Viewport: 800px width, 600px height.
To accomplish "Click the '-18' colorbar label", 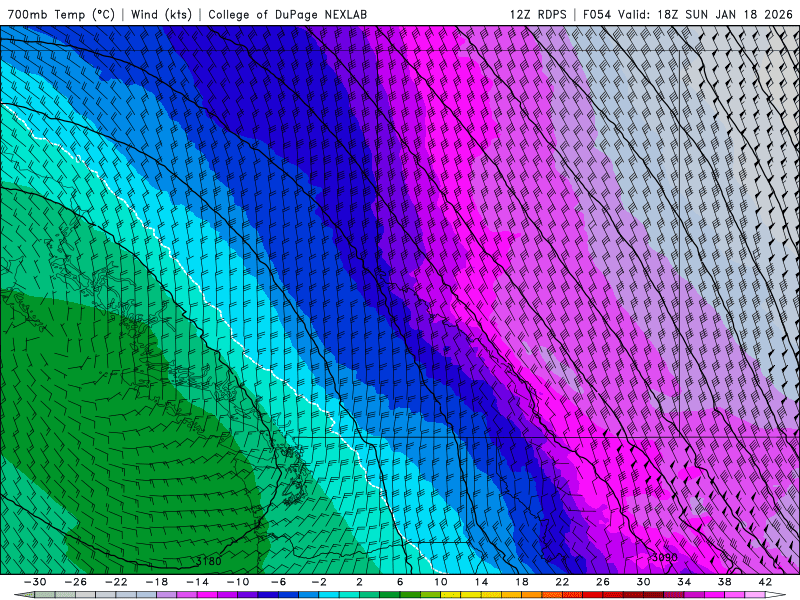I will pyautogui.click(x=157, y=582).
